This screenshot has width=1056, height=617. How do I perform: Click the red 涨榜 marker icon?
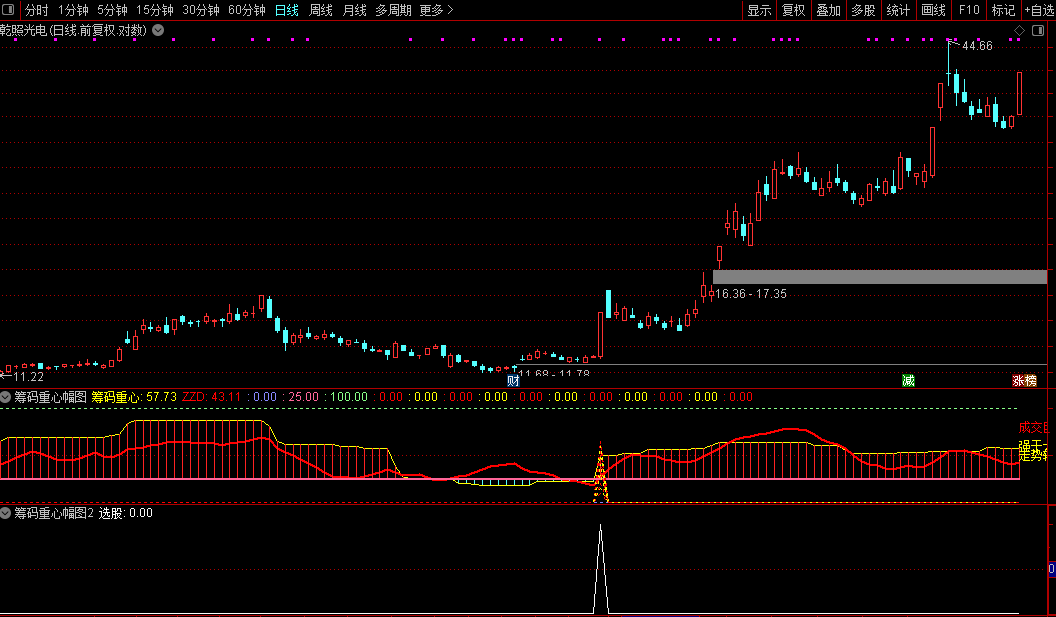coord(1024,381)
